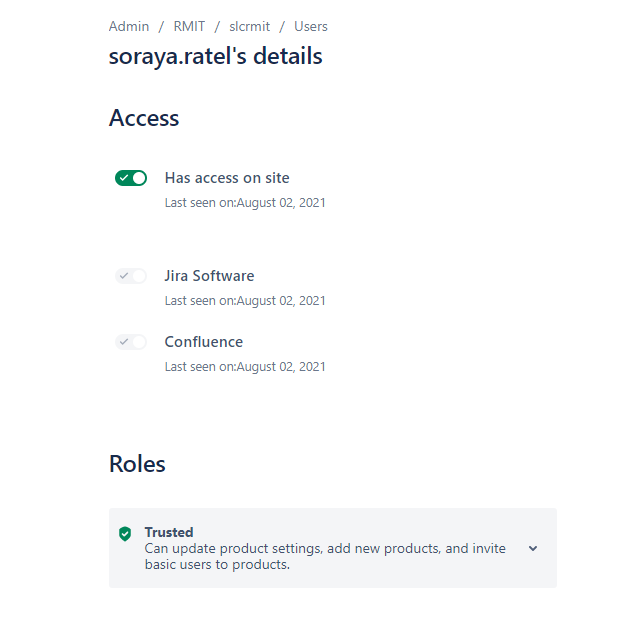Turn off the Has access on site toggle
Image resolution: width=631 pixels, height=630 pixels.
[x=131, y=178]
